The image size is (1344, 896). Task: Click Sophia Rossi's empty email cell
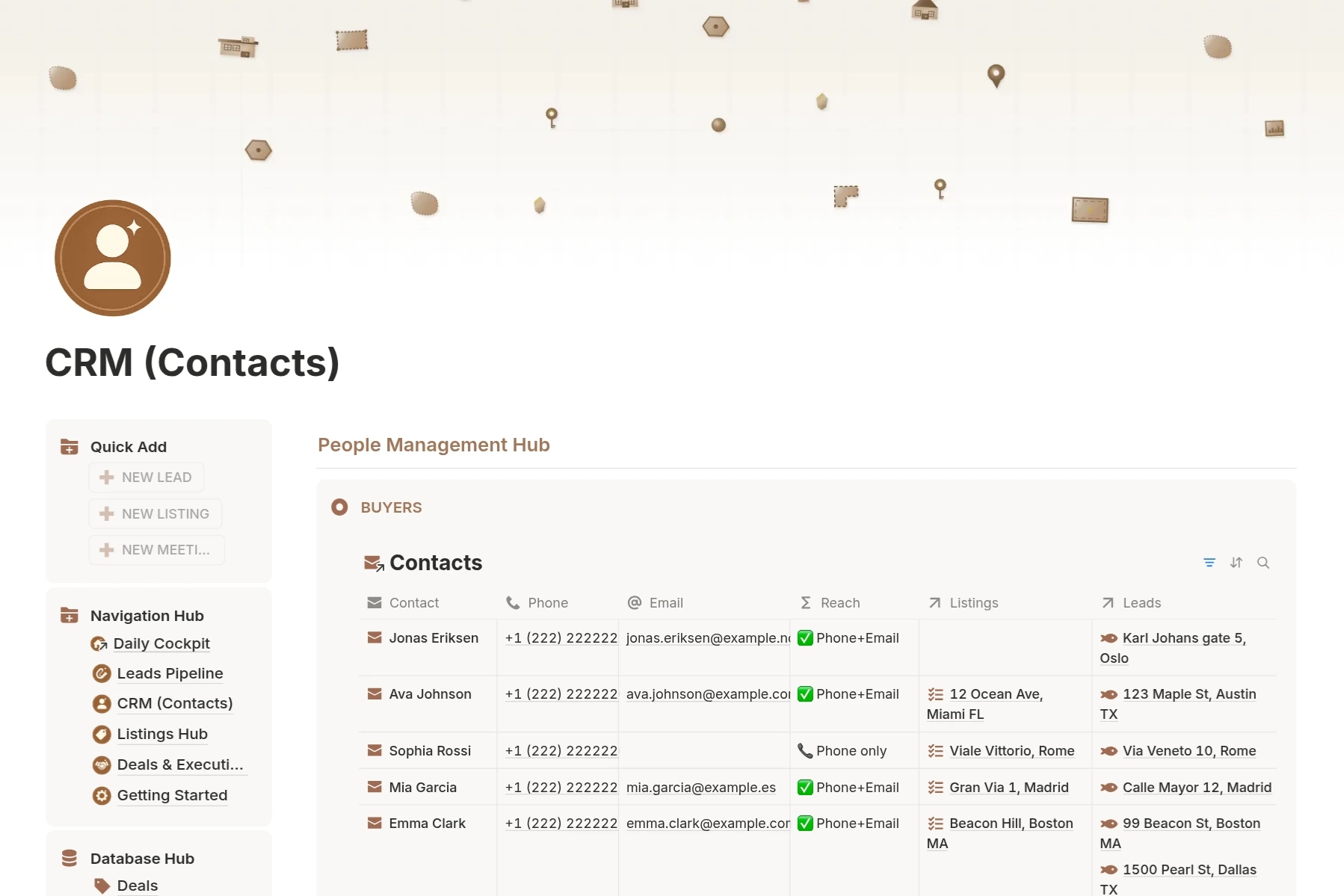click(x=703, y=751)
